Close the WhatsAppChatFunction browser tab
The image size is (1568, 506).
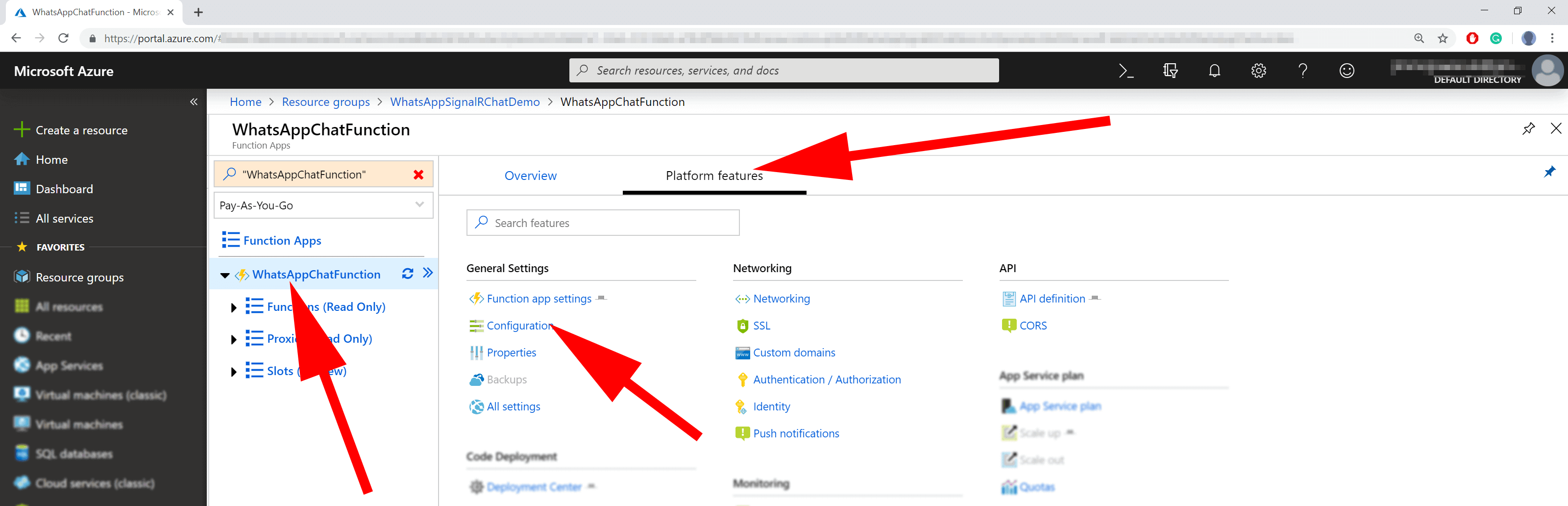point(171,12)
